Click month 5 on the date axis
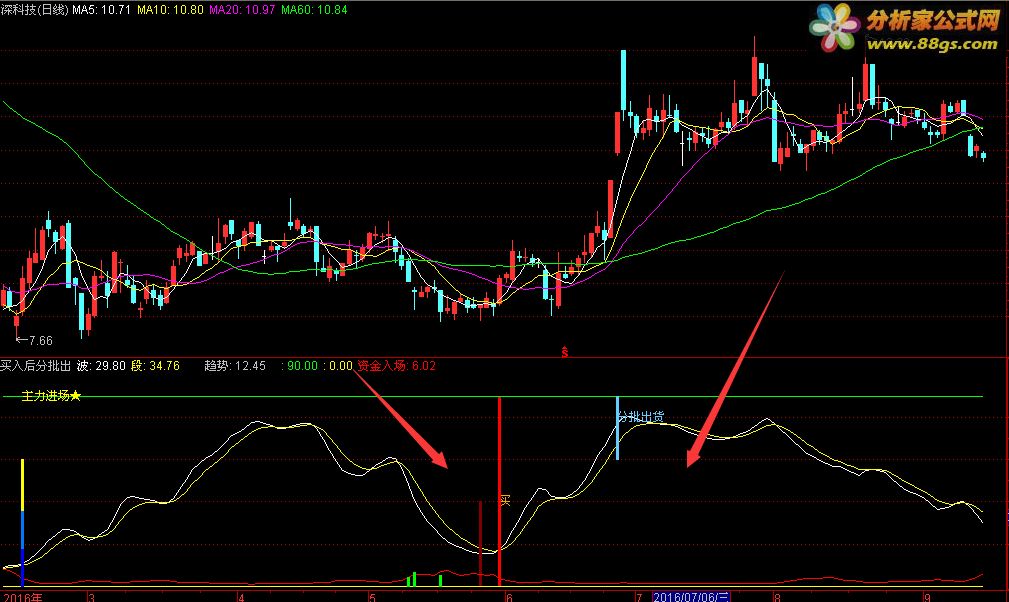This screenshot has width=1009, height=602. click(373, 597)
